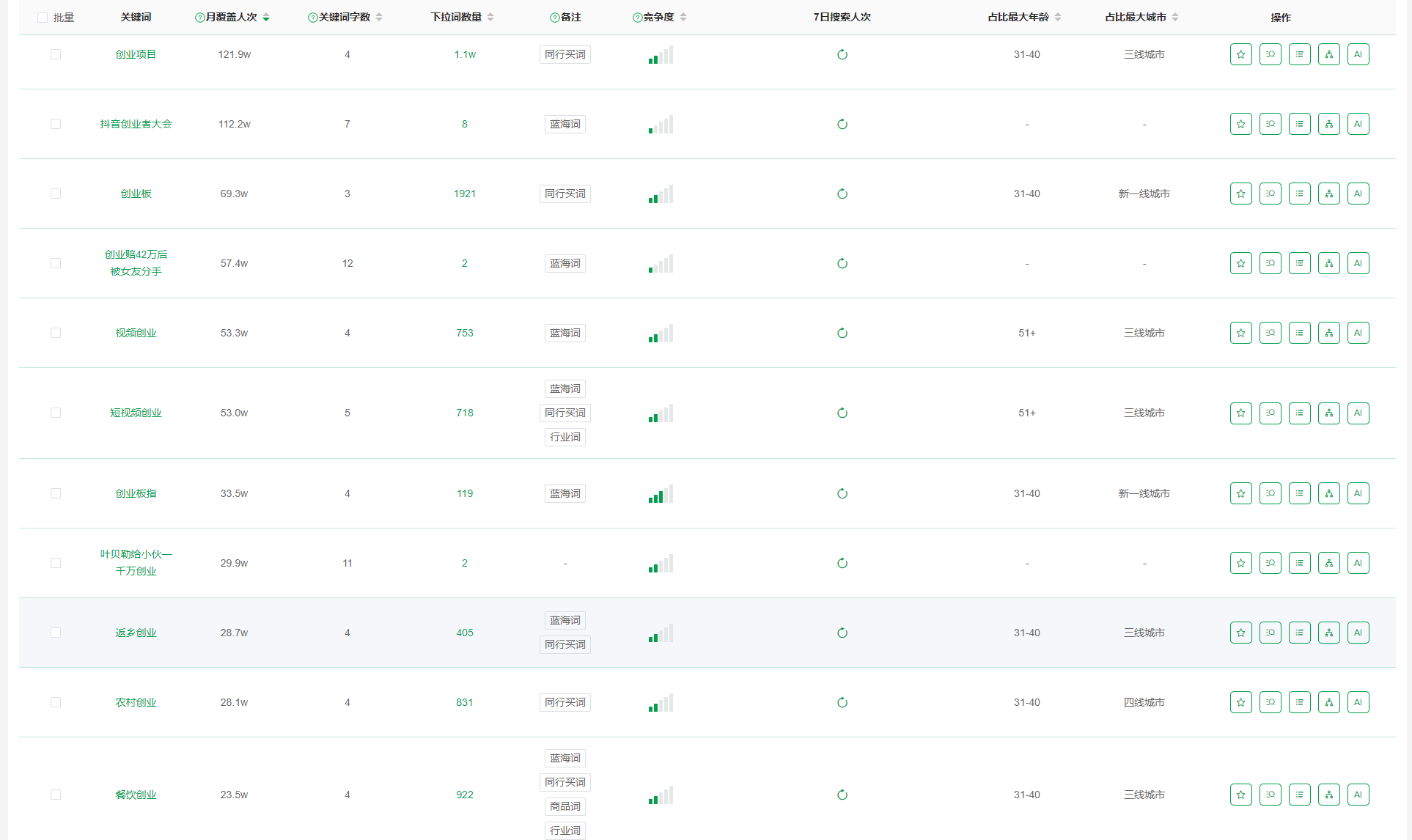Open the 餐饮创业 keyword link
This screenshot has width=1412, height=840.
click(x=136, y=795)
